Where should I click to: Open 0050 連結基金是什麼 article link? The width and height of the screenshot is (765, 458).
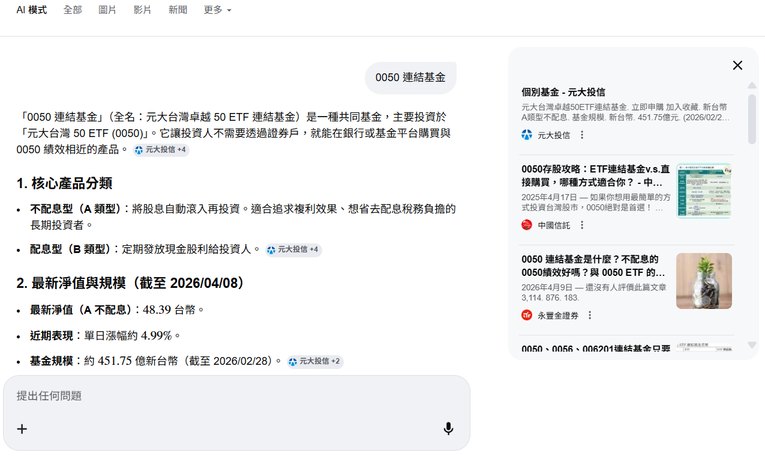click(x=593, y=266)
